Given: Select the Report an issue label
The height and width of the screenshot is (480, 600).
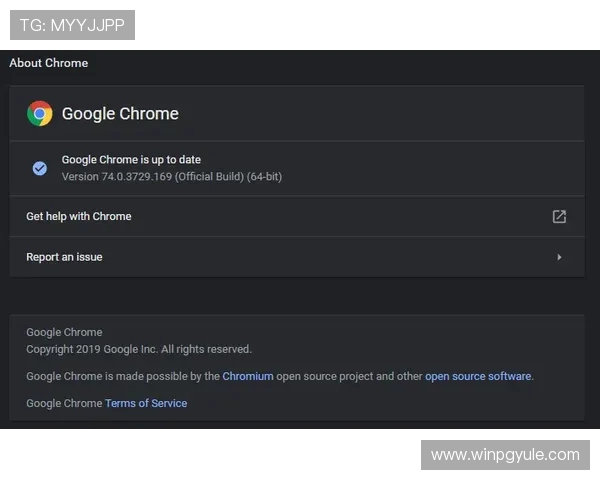Looking at the screenshot, I should click(x=64, y=257).
